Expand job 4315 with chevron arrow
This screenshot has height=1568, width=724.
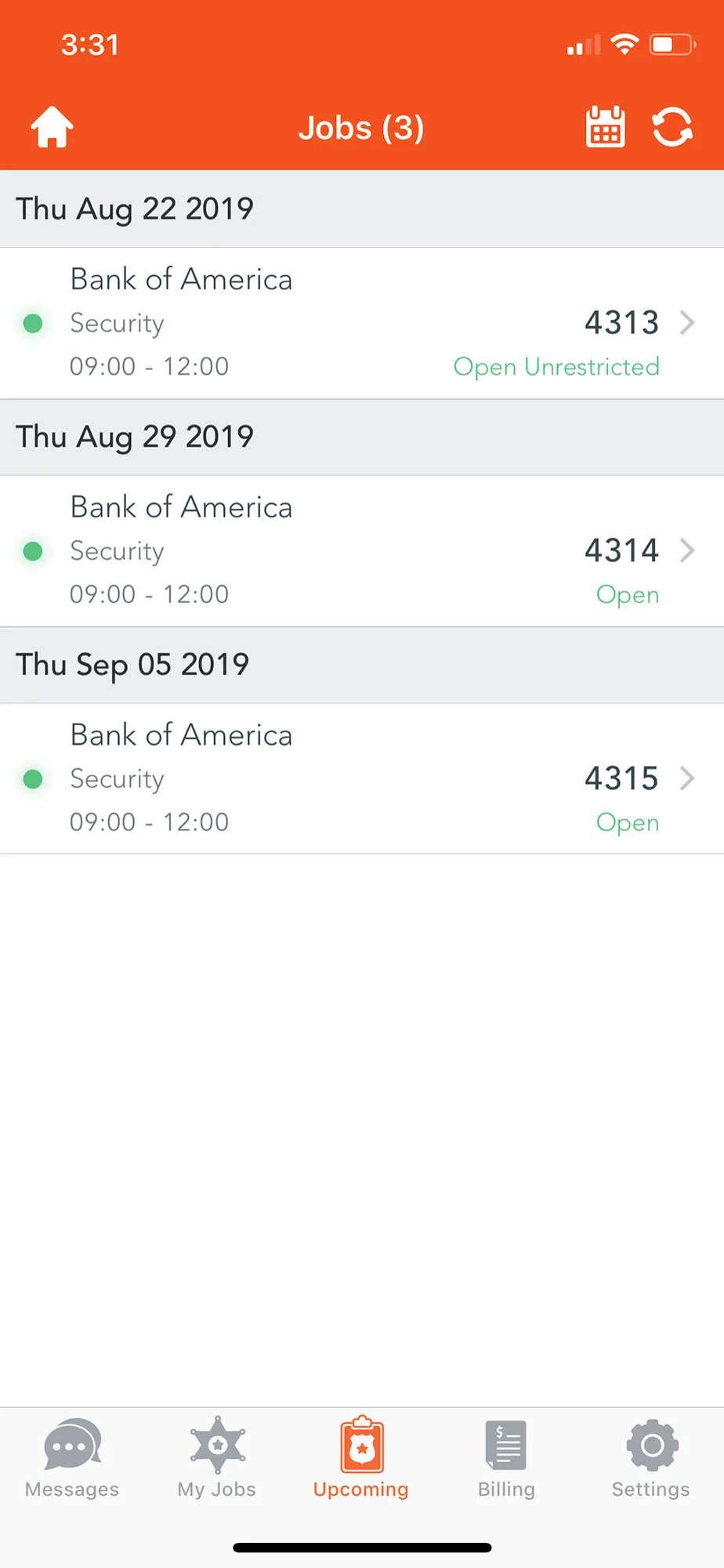coord(687,779)
